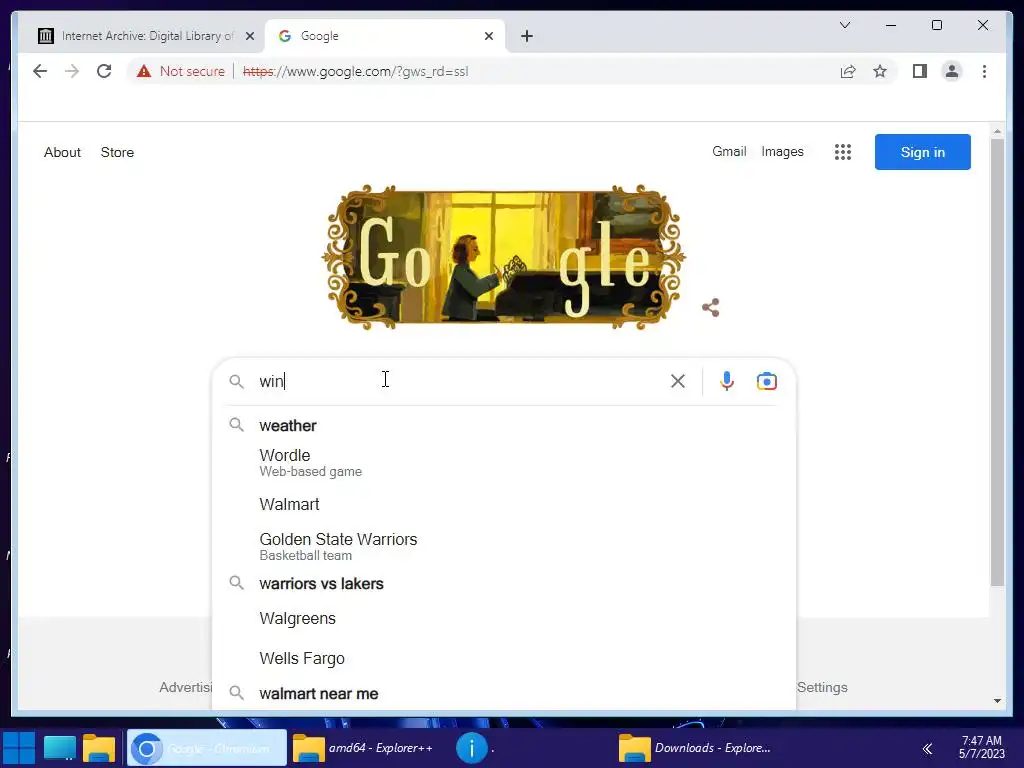
Task: Pick the Walmart suggestion
Action: (x=504, y=504)
